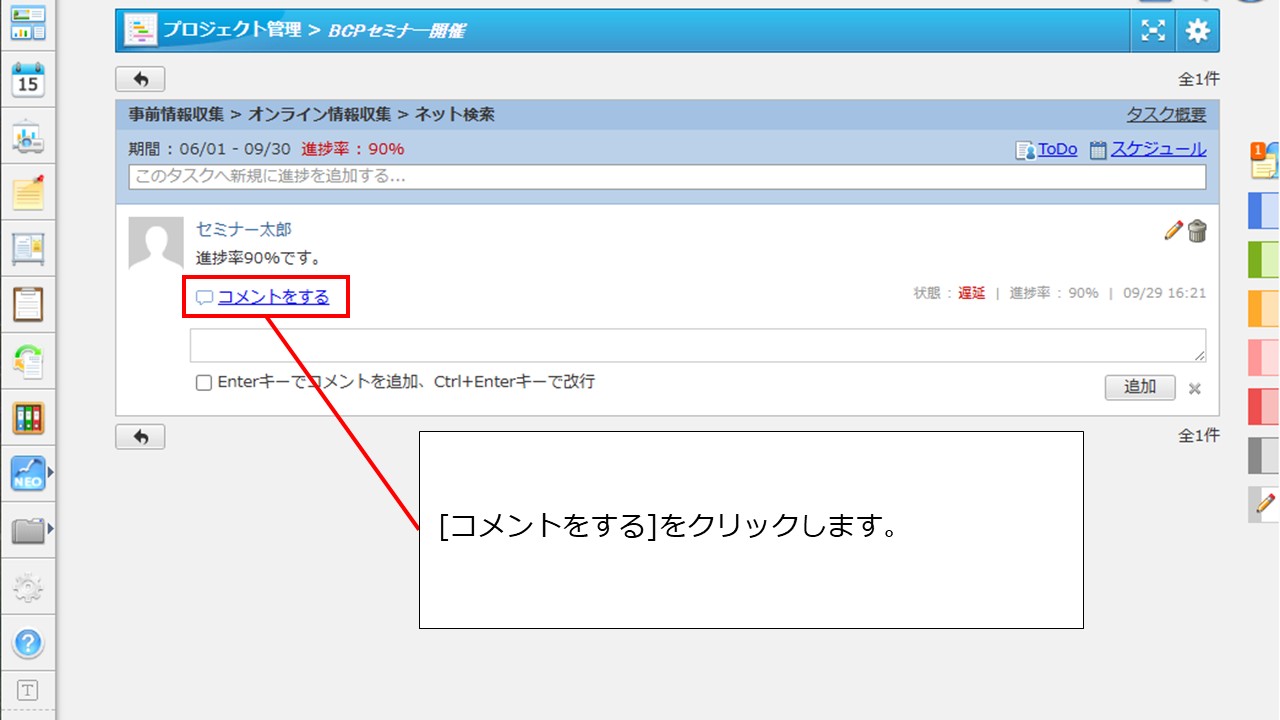This screenshot has width=1280, height=720.
Task: Open the スケジュール link
Action: [1158, 149]
